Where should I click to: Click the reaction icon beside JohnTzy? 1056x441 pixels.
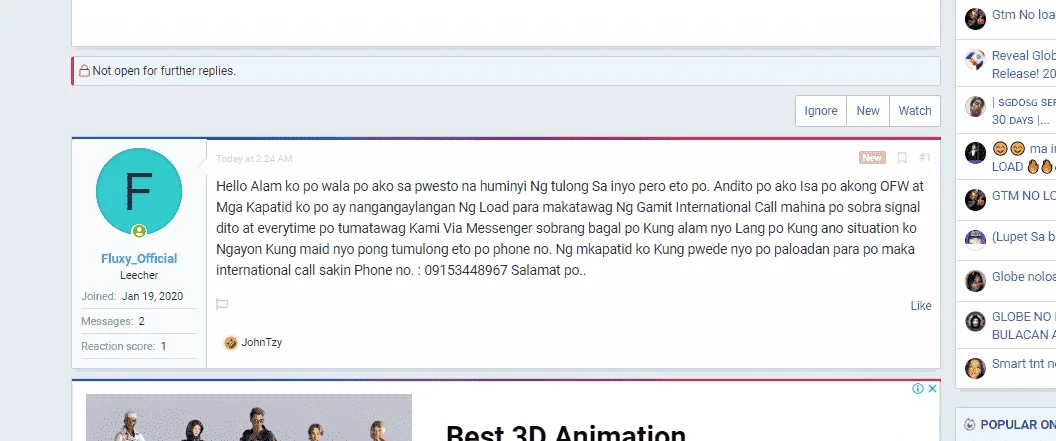pos(231,343)
